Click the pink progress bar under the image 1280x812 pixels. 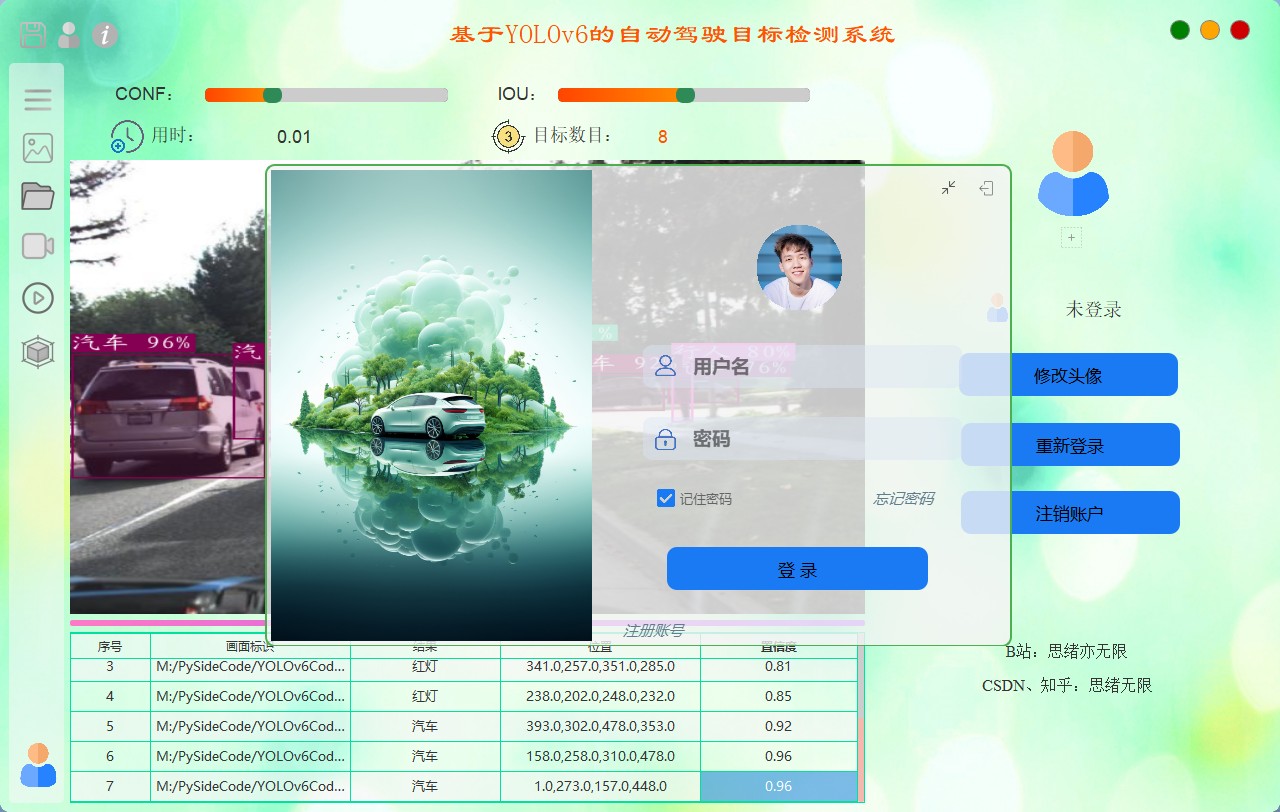pos(467,623)
